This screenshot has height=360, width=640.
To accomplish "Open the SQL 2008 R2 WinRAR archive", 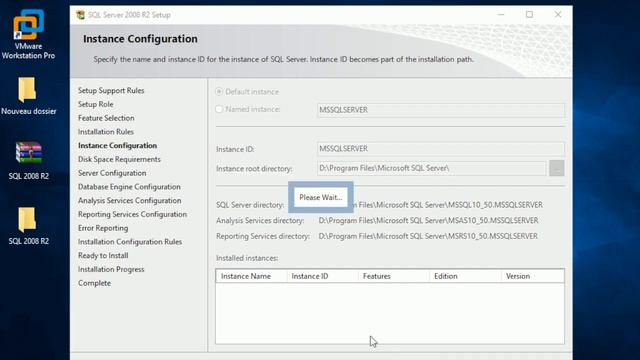I will [28, 160].
